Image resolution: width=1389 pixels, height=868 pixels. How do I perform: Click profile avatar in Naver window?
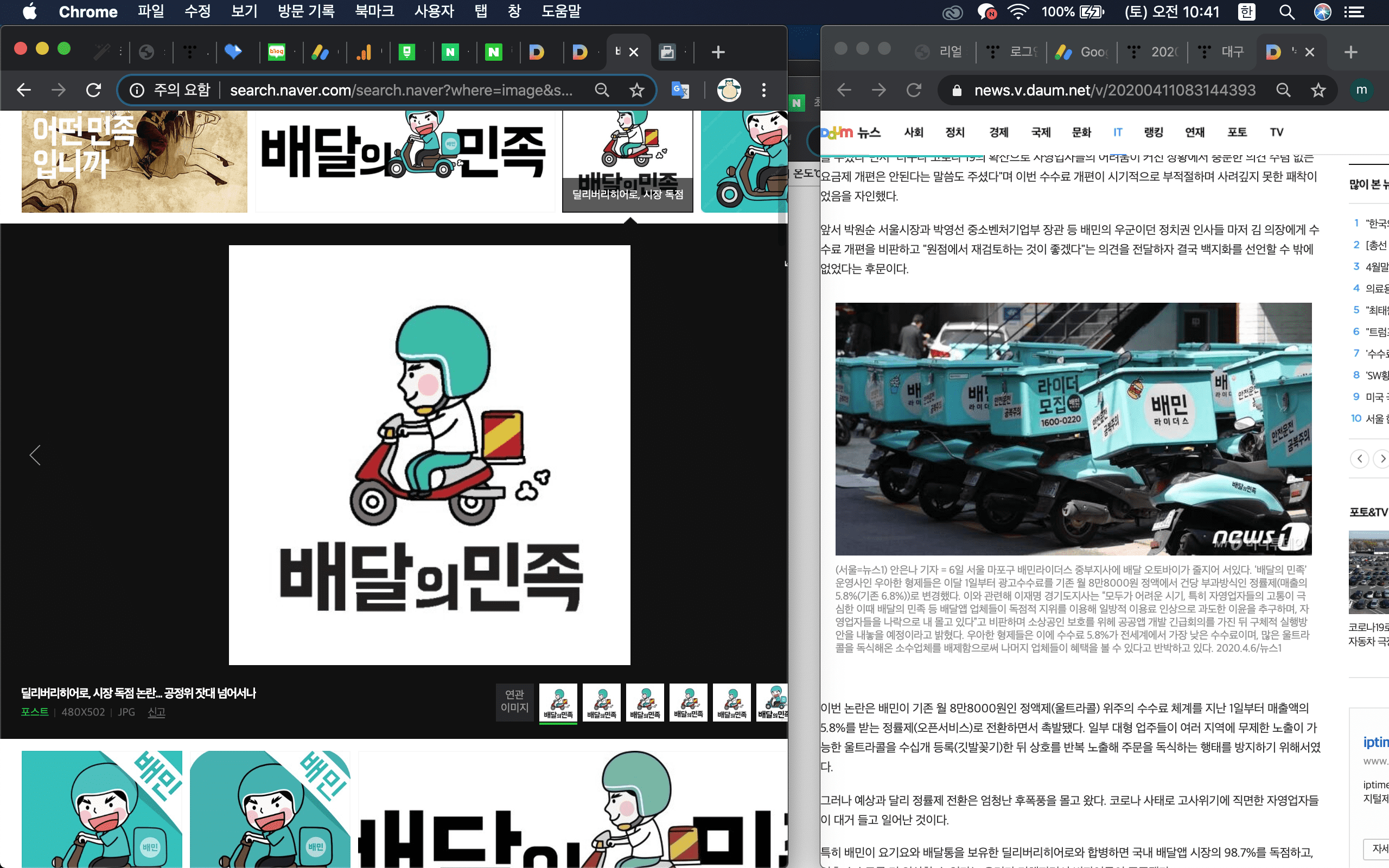coord(729,90)
